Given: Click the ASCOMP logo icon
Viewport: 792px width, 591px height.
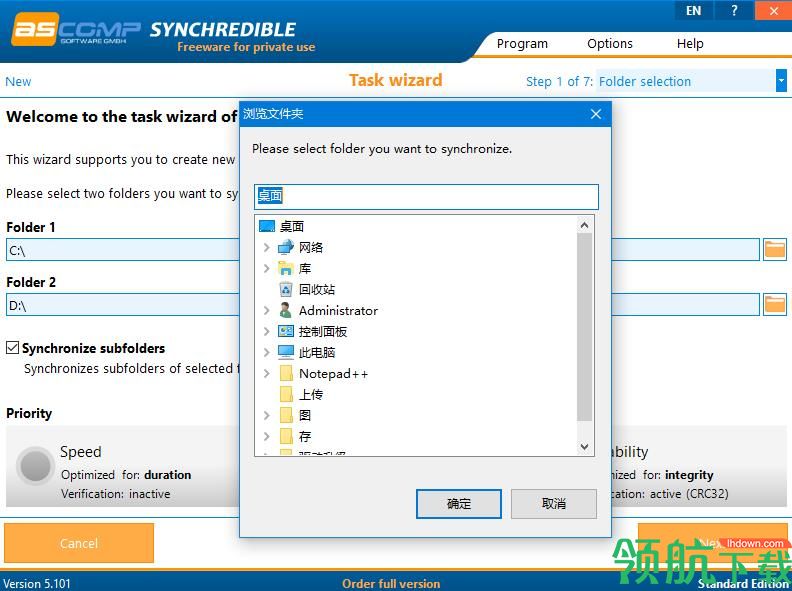Looking at the screenshot, I should pos(76,29).
